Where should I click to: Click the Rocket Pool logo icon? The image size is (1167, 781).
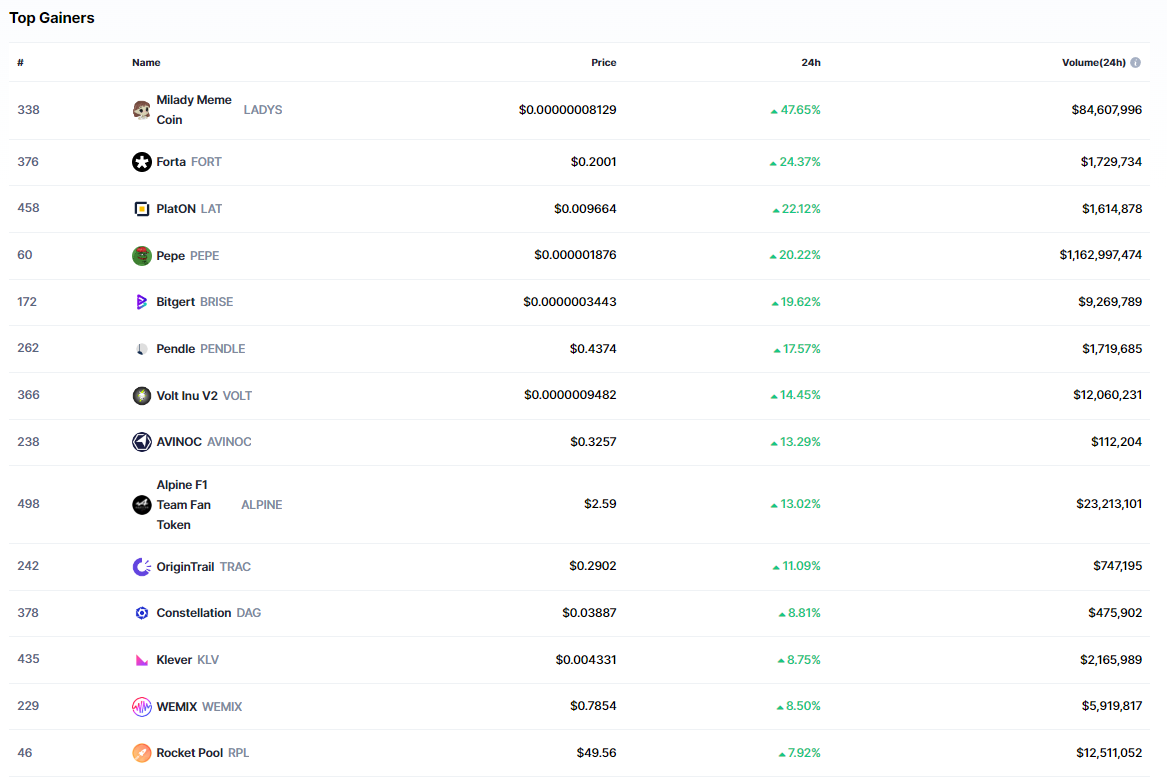(x=142, y=753)
